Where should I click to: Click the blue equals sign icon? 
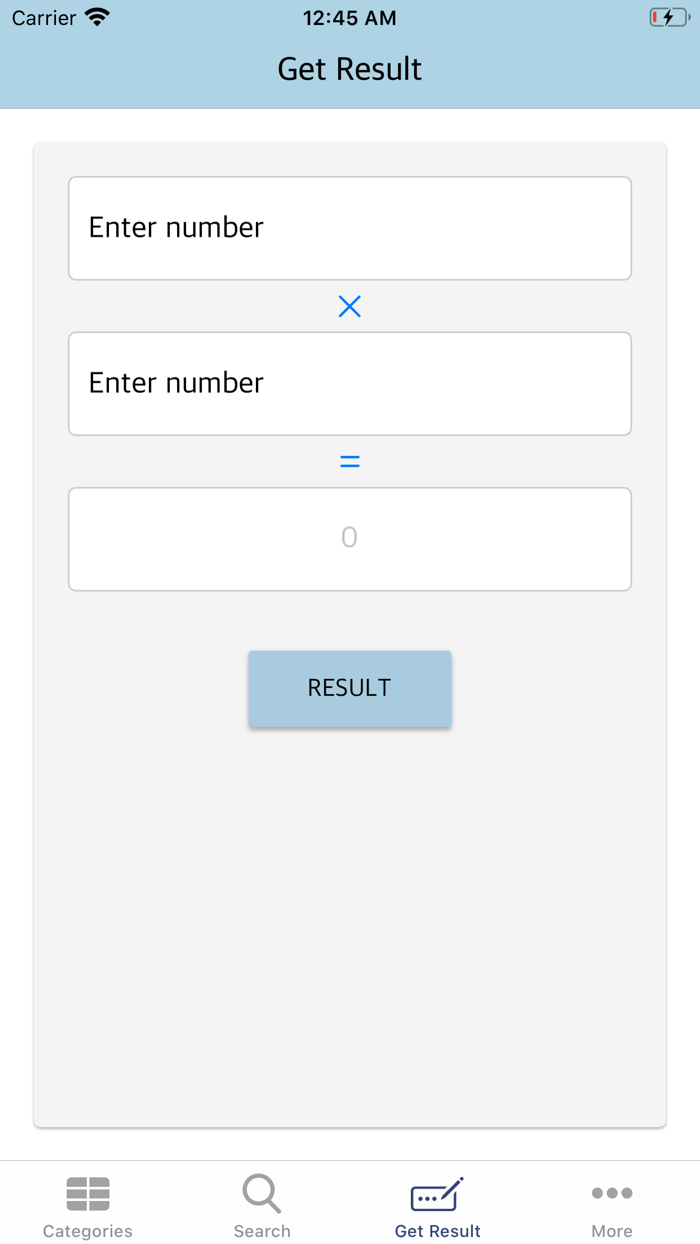point(349,462)
